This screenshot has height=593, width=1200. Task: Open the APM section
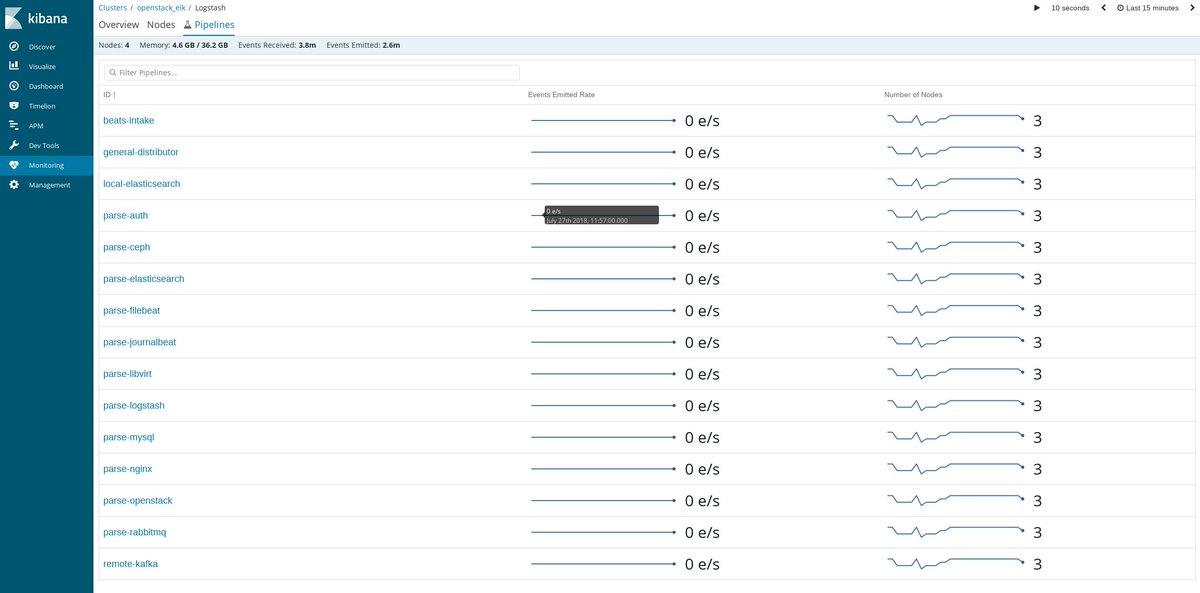[x=32, y=125]
